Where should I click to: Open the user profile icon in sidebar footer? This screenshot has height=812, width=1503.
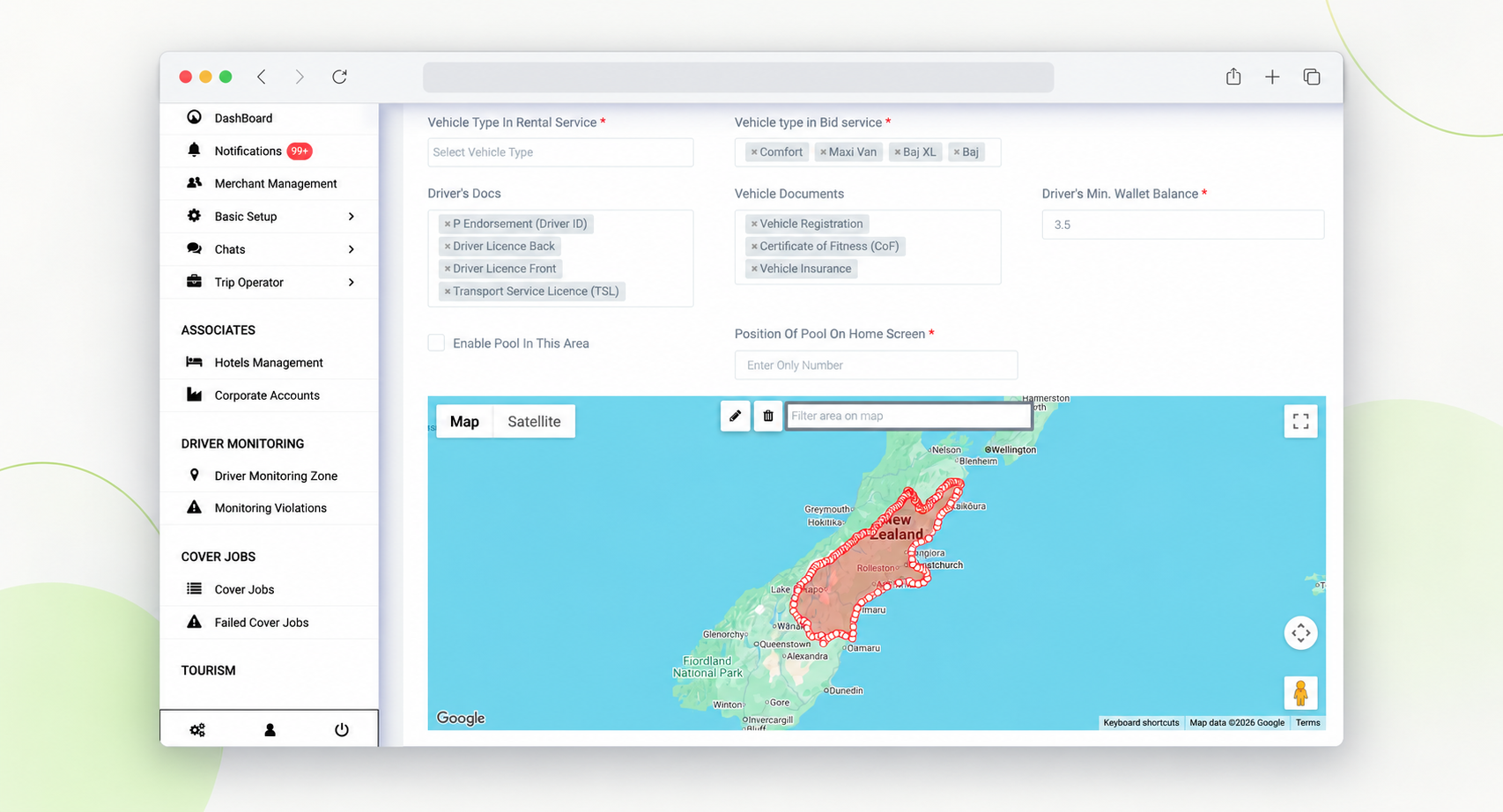tap(270, 729)
